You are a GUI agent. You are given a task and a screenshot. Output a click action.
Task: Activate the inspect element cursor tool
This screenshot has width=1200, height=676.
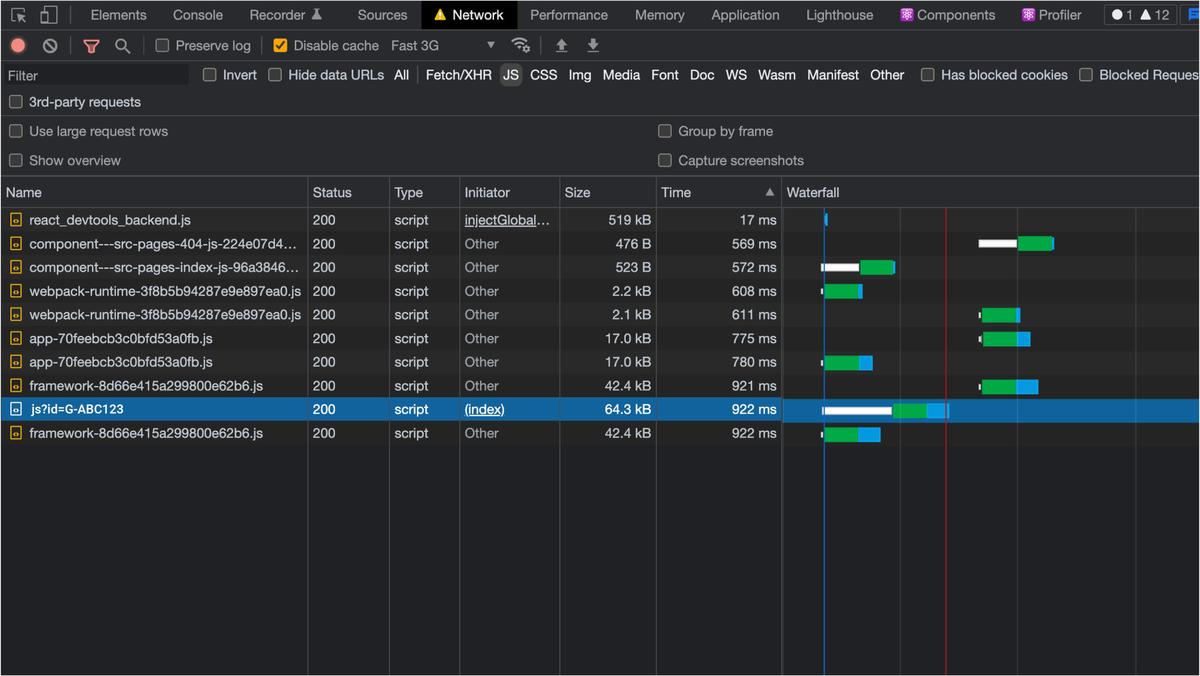[17, 15]
